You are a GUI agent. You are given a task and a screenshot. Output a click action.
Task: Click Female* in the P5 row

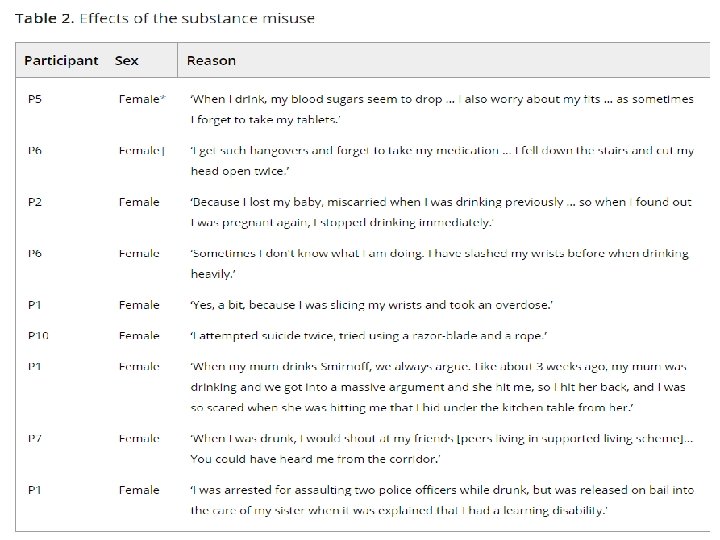[x=142, y=99]
